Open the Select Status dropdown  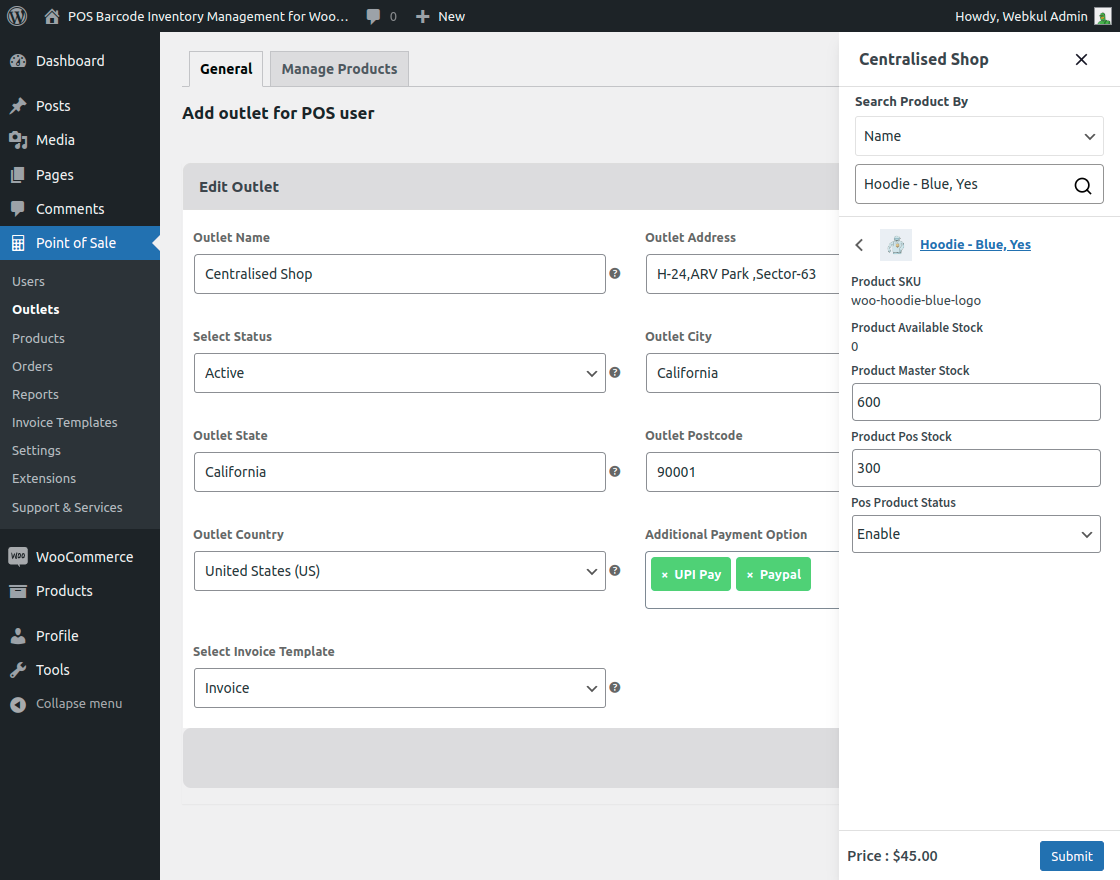(399, 373)
